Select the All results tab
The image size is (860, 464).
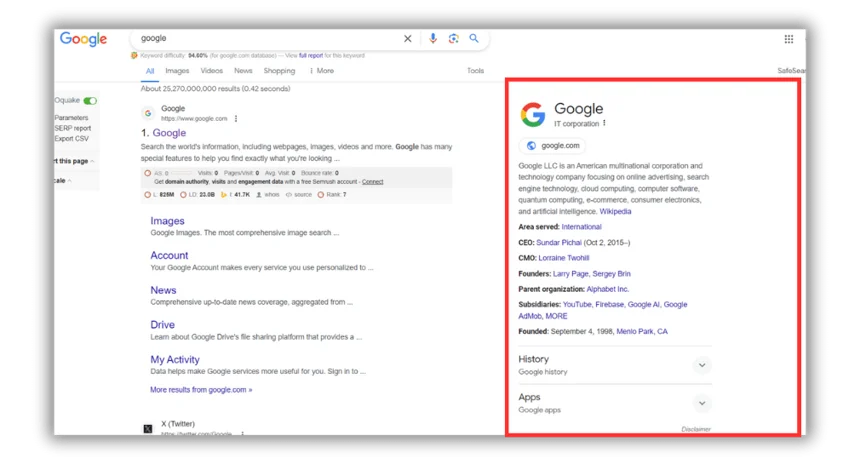150,71
